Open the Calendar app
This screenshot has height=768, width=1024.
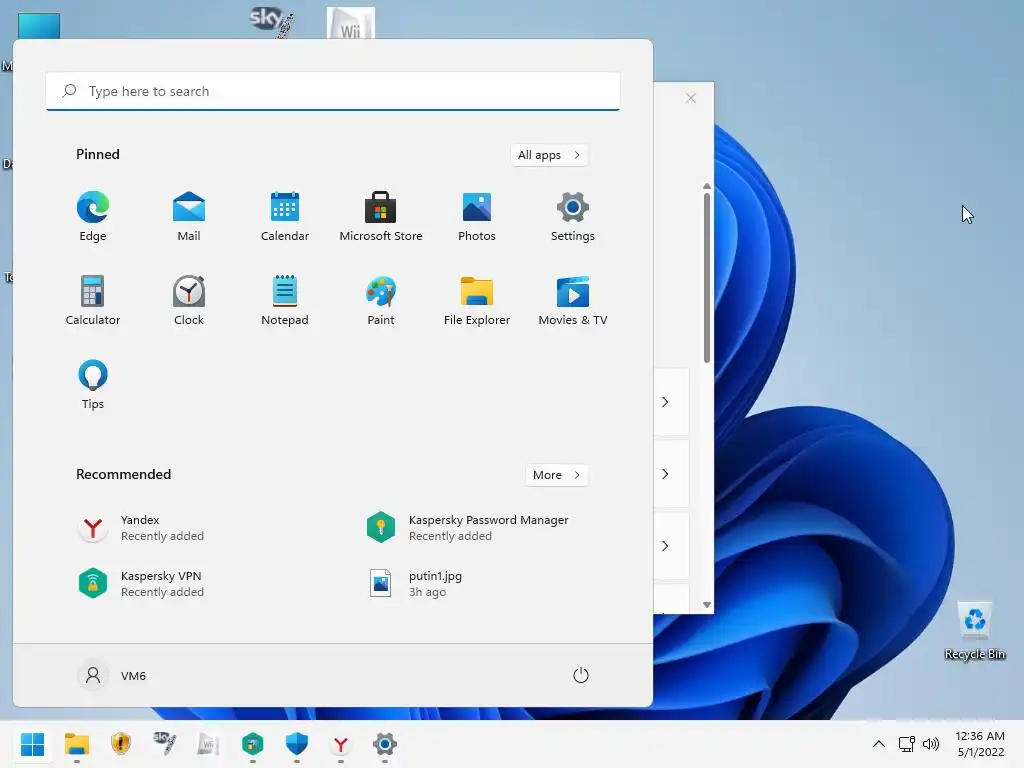point(285,217)
